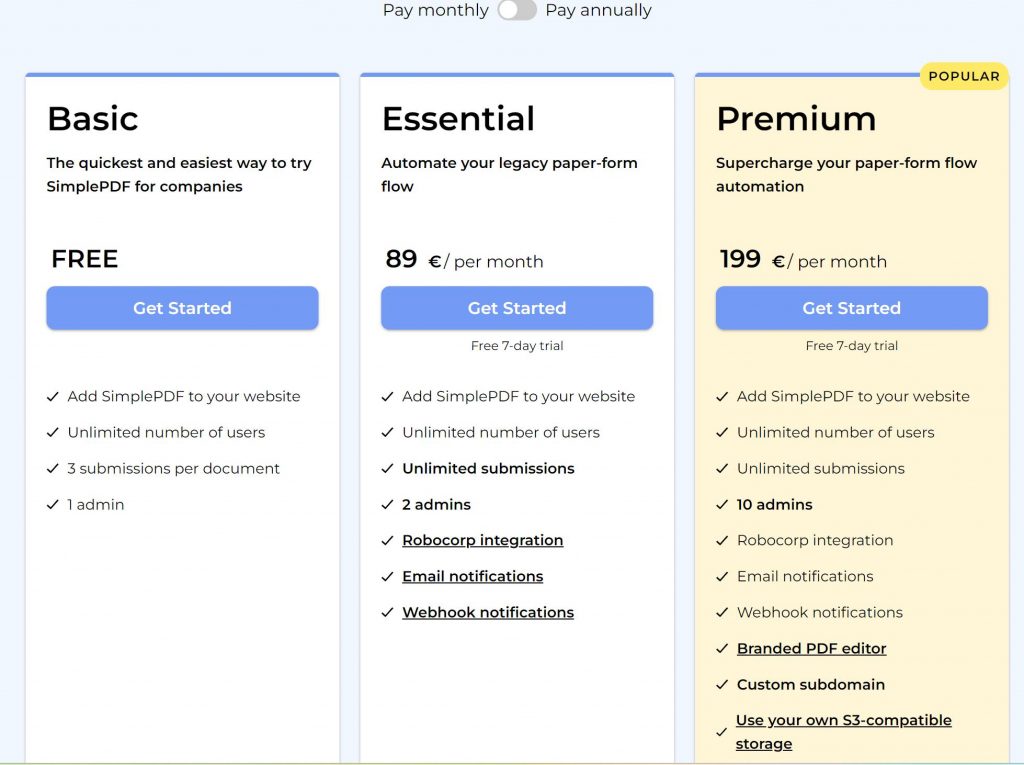Click Get Started under the Essential plan

point(517,308)
